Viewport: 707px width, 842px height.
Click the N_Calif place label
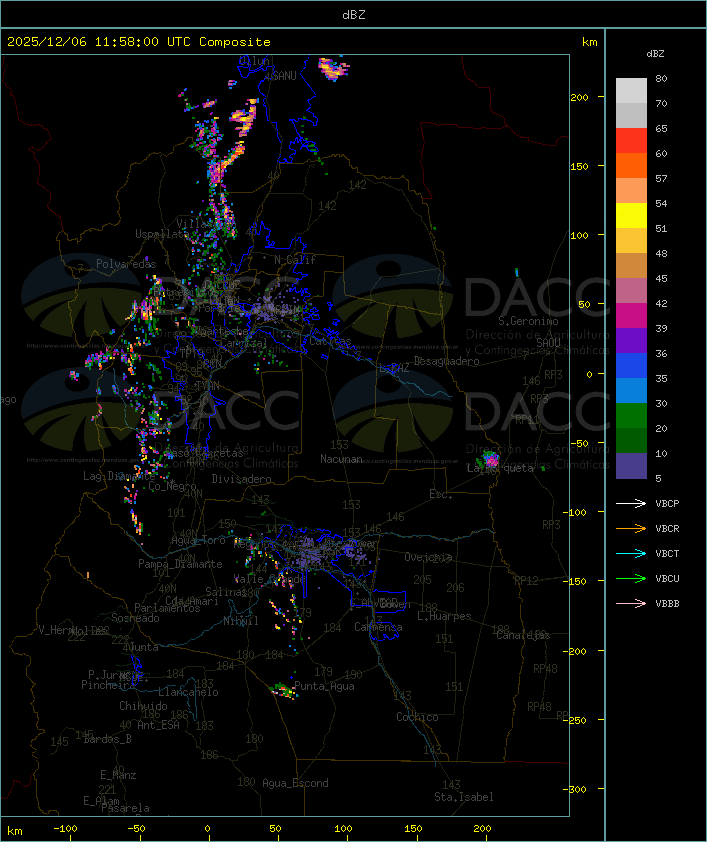pyautogui.click(x=295, y=260)
